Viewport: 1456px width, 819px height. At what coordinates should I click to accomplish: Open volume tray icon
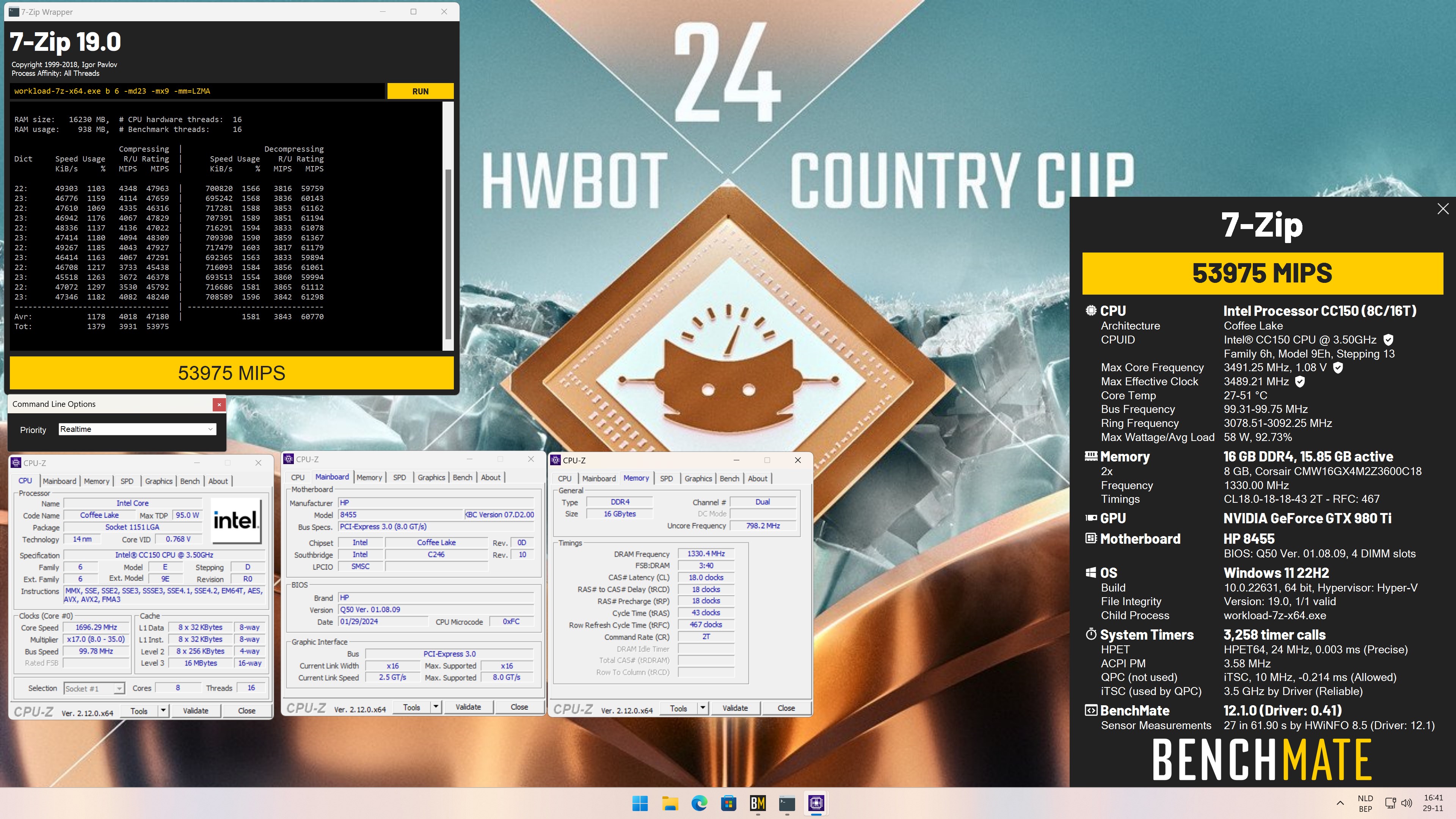[1407, 803]
